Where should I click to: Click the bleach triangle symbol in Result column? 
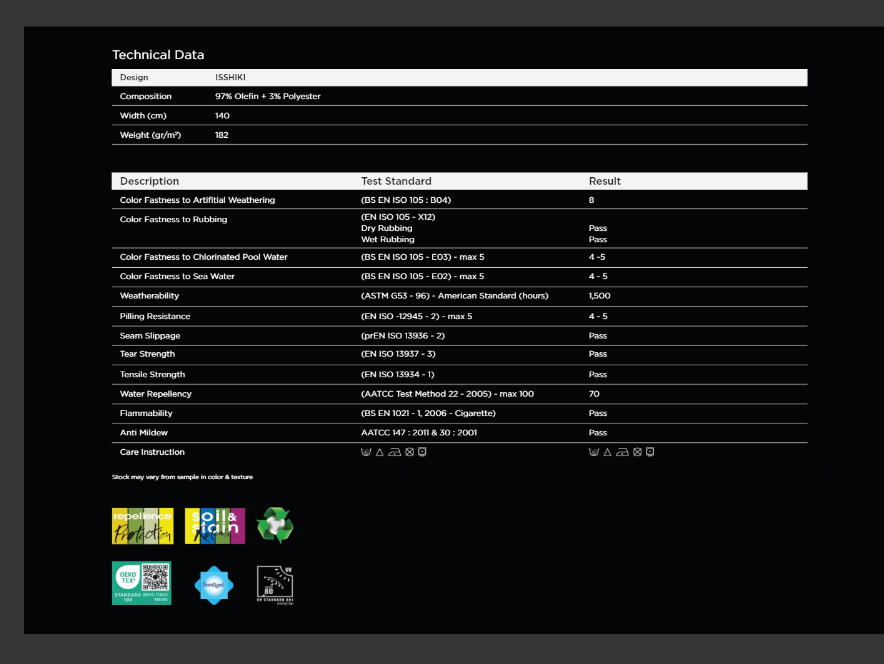click(x=607, y=452)
